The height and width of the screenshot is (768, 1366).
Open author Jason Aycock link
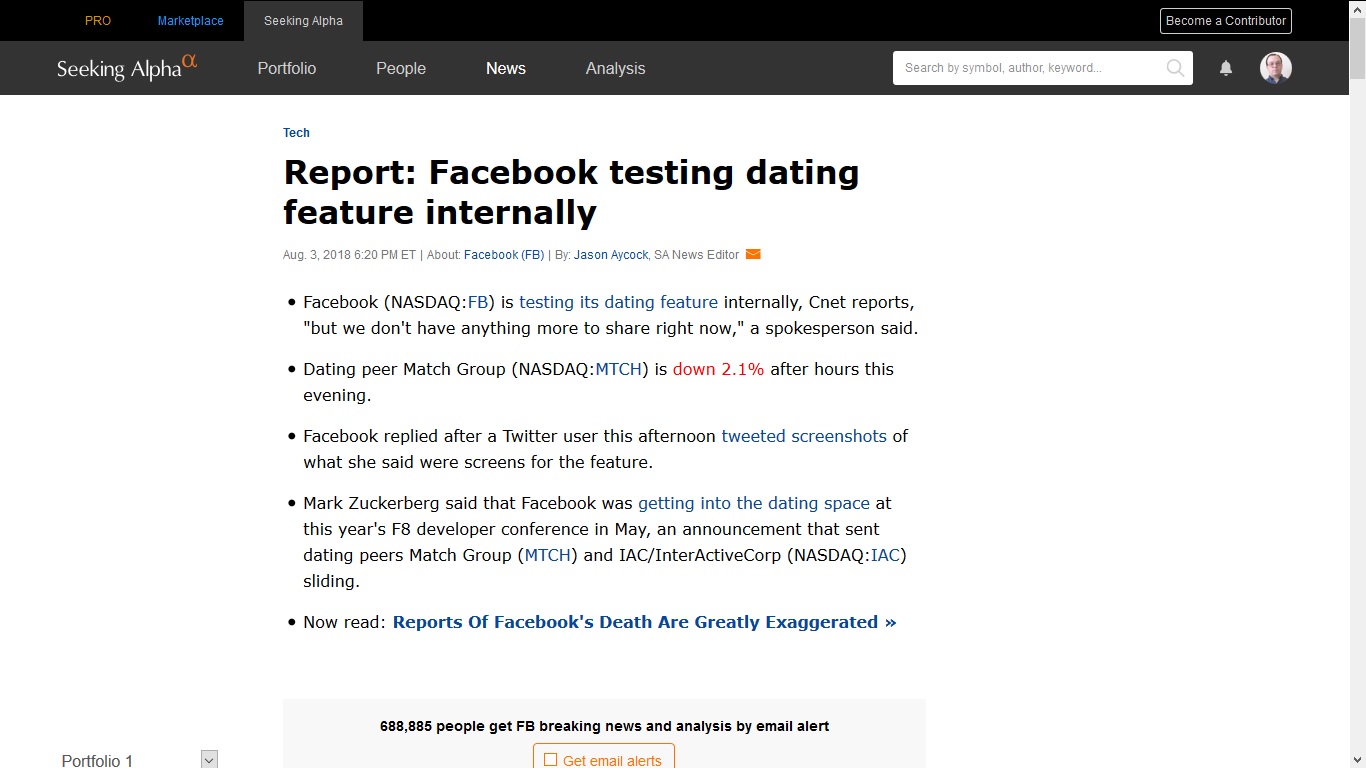[611, 255]
